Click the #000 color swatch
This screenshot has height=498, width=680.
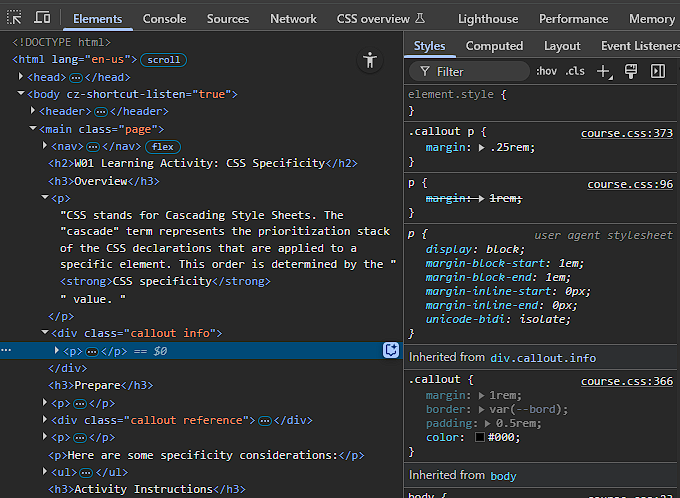[479, 437]
